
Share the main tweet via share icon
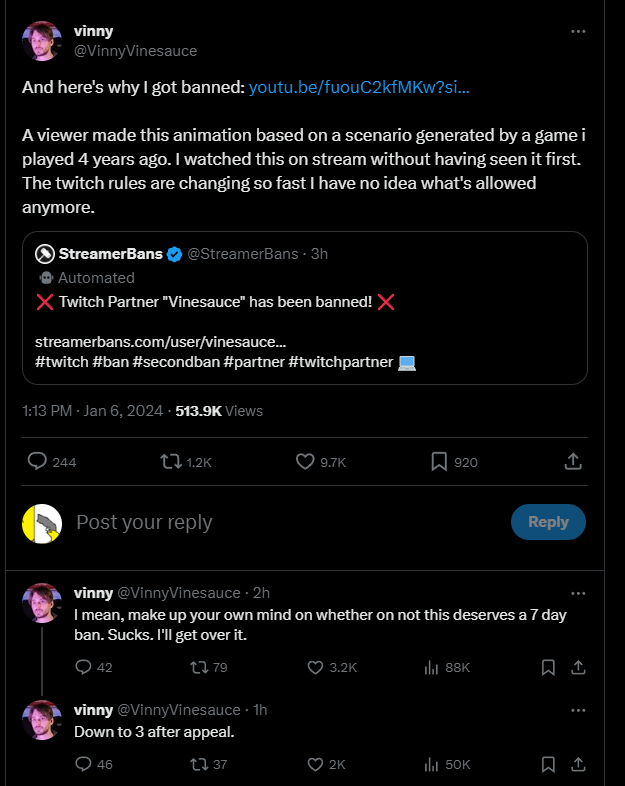[573, 461]
